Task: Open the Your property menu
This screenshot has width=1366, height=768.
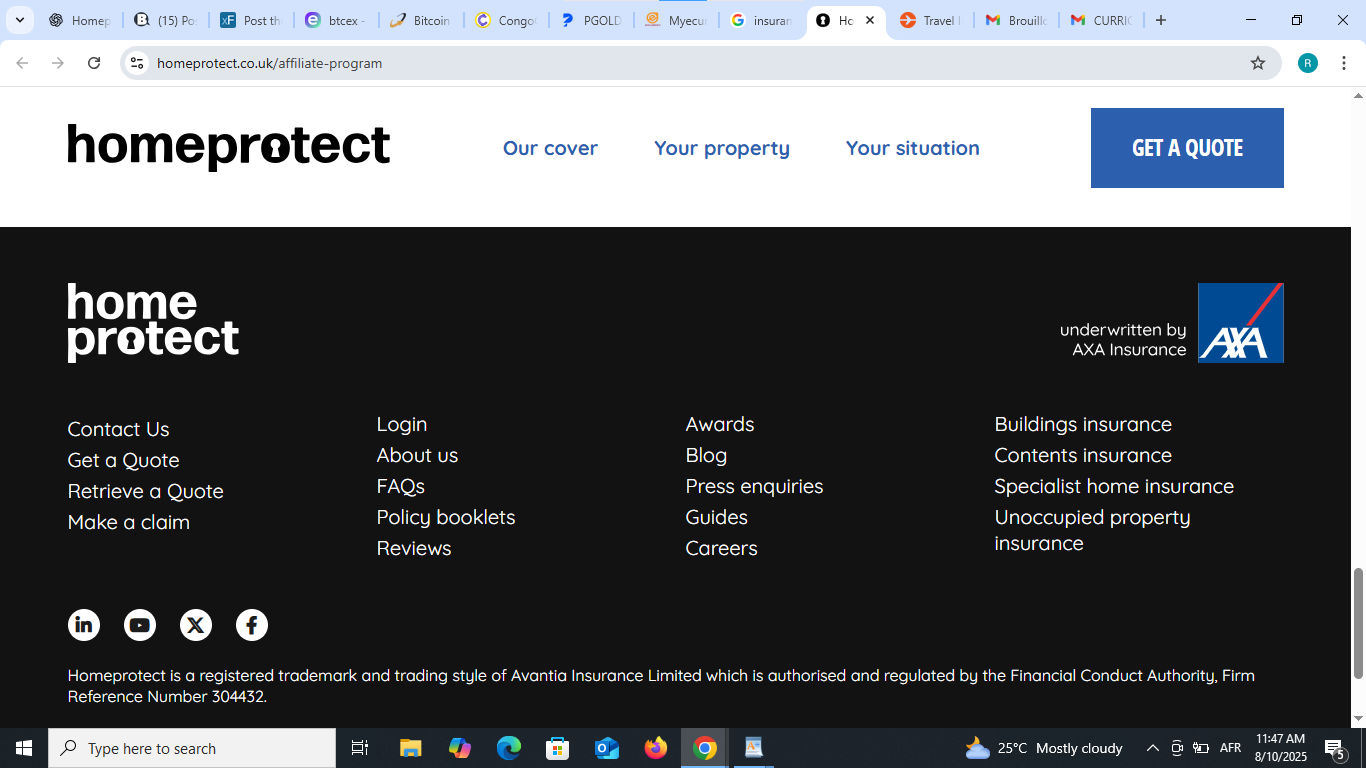Action: tap(722, 148)
